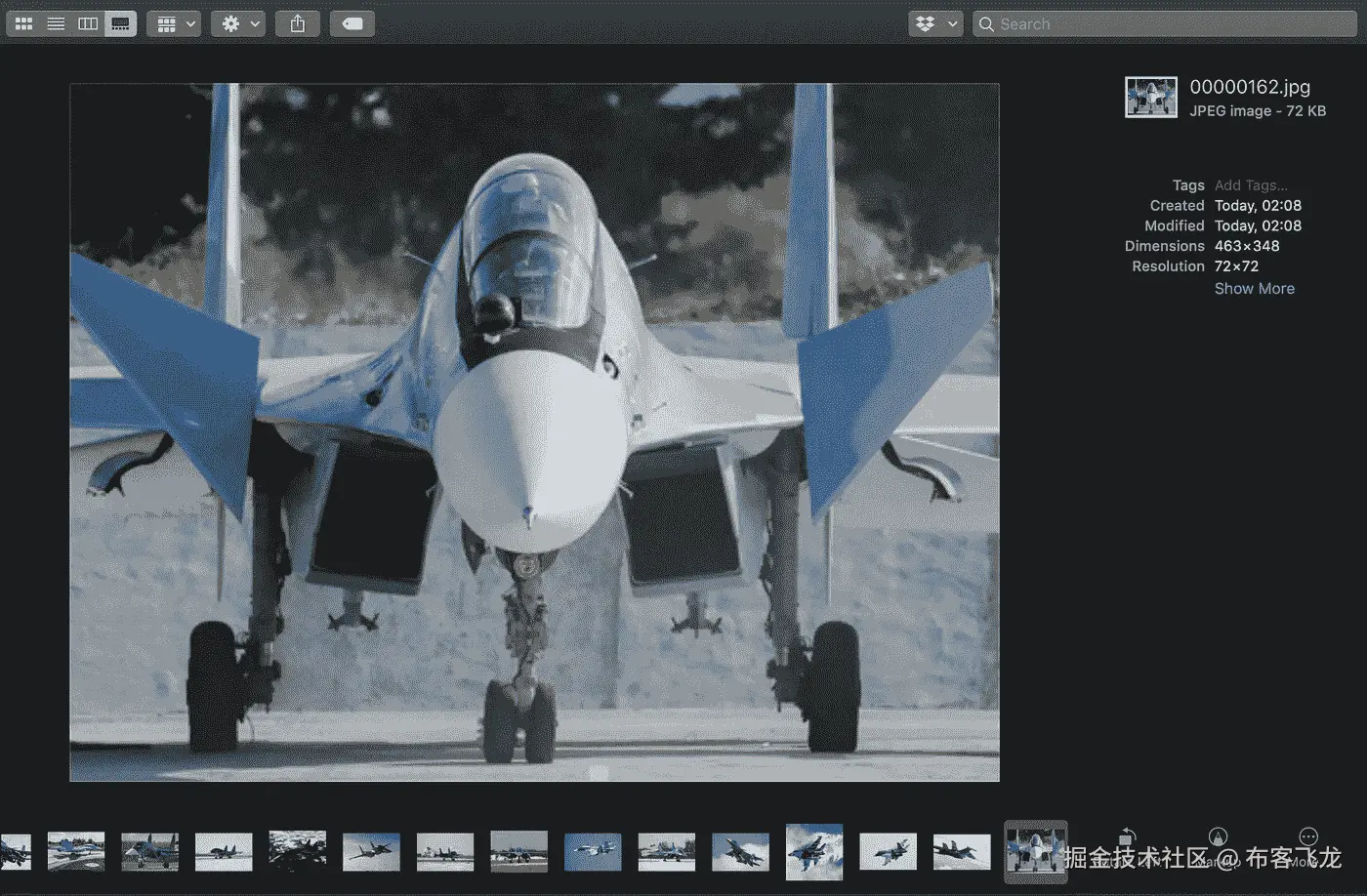Click the Add Tags... field
Viewport: 1367px width, 896px height.
[1251, 185]
